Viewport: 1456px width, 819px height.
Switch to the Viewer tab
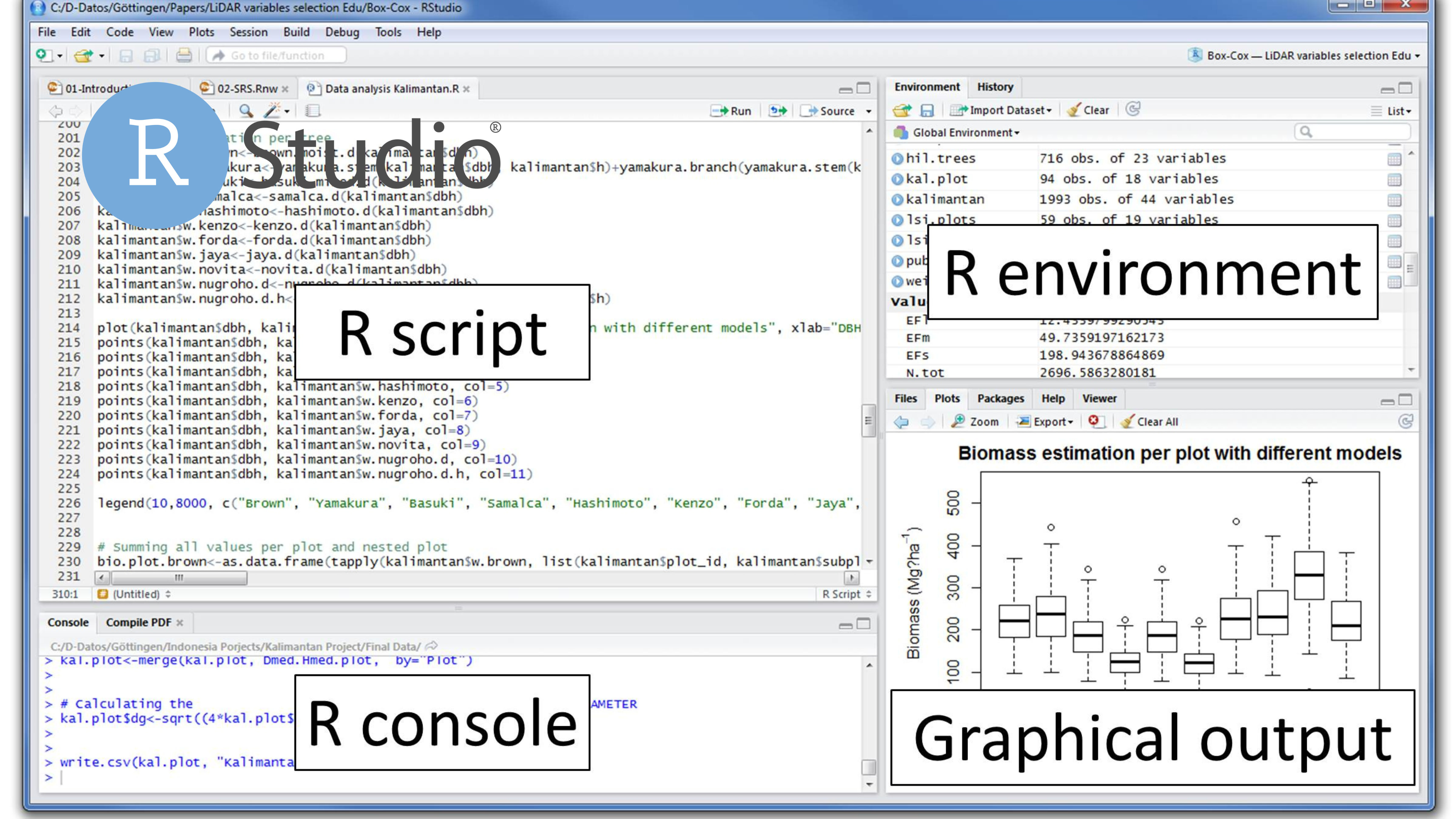point(1099,399)
